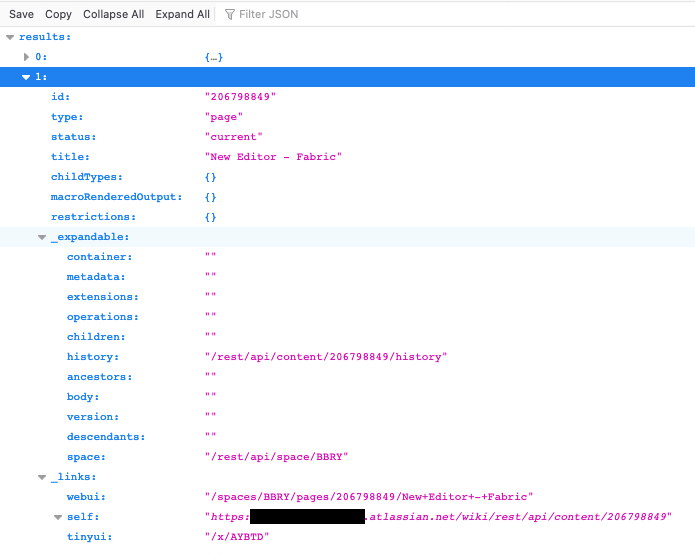Click the id value "206798849"
The image size is (695, 553).
(x=240, y=97)
